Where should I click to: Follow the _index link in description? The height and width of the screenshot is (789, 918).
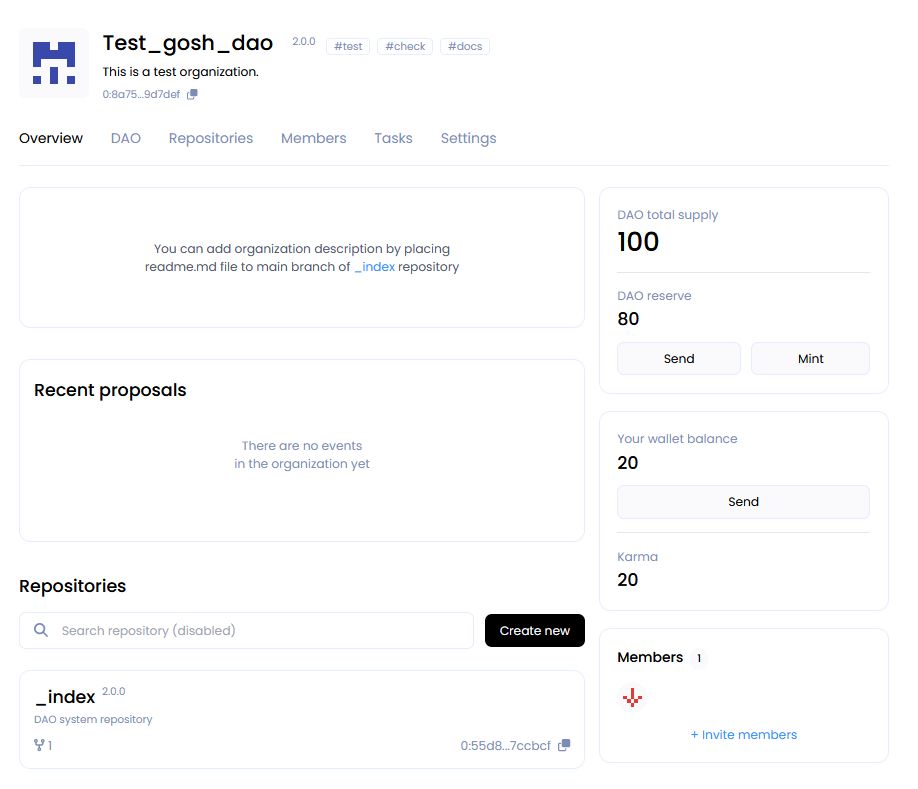click(x=374, y=267)
